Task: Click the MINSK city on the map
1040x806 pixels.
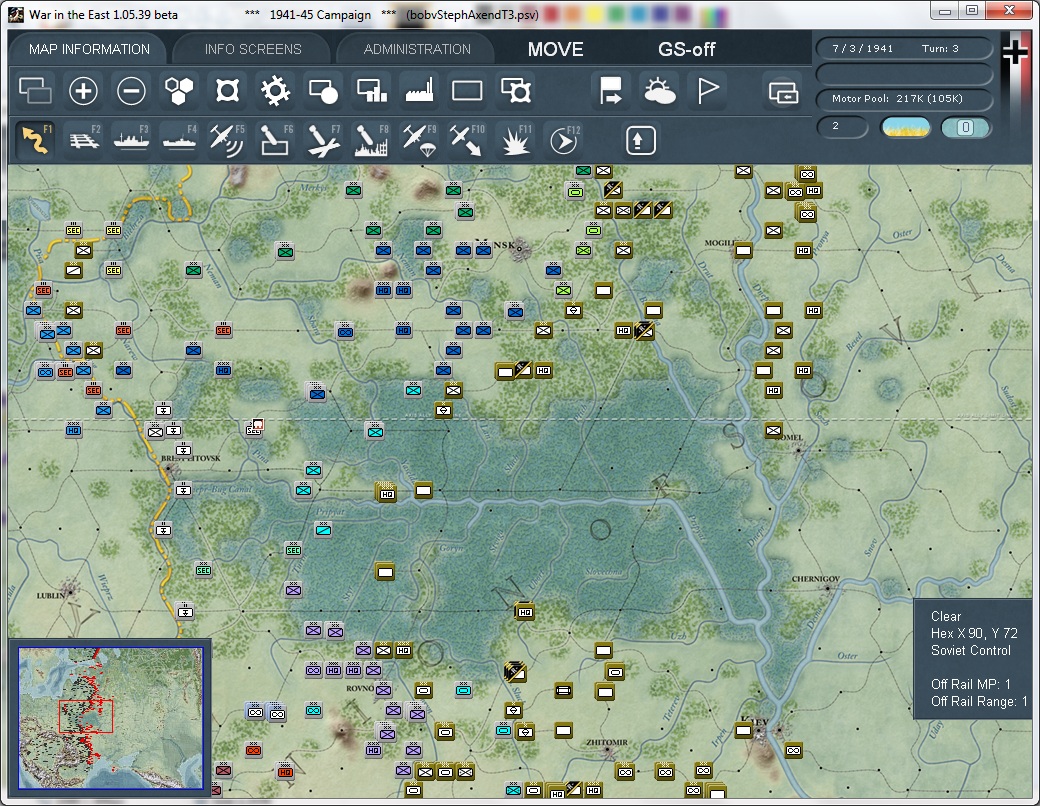Action: click(519, 248)
